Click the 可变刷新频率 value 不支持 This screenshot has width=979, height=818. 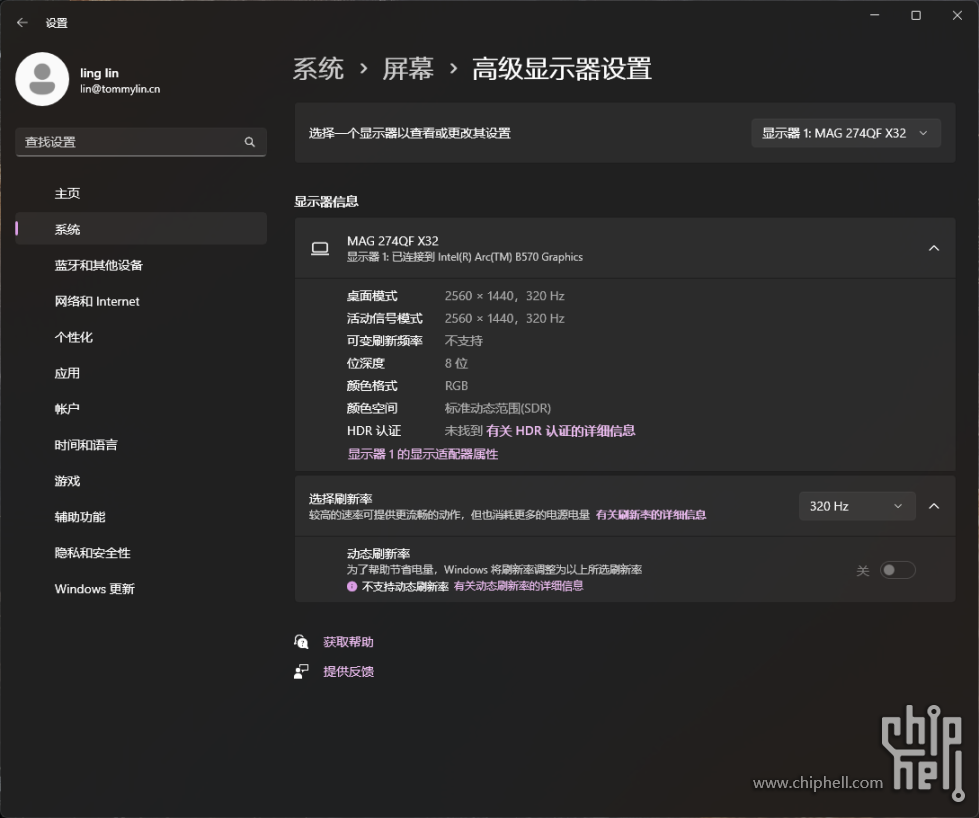pyautogui.click(x=464, y=341)
